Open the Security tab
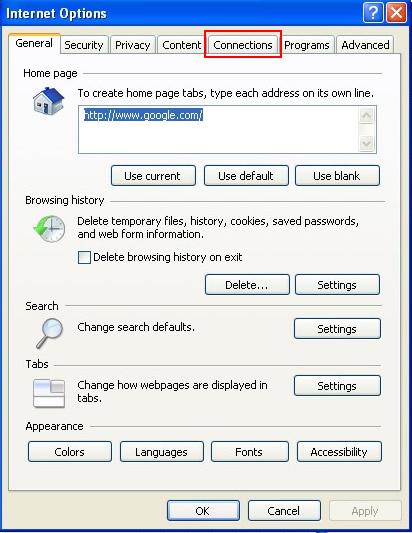412x533 pixels. coord(84,45)
